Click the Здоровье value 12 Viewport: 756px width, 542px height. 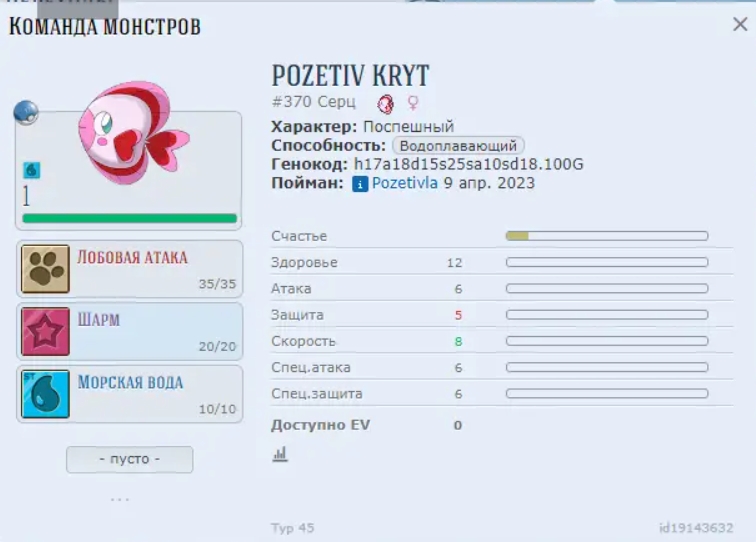454,263
